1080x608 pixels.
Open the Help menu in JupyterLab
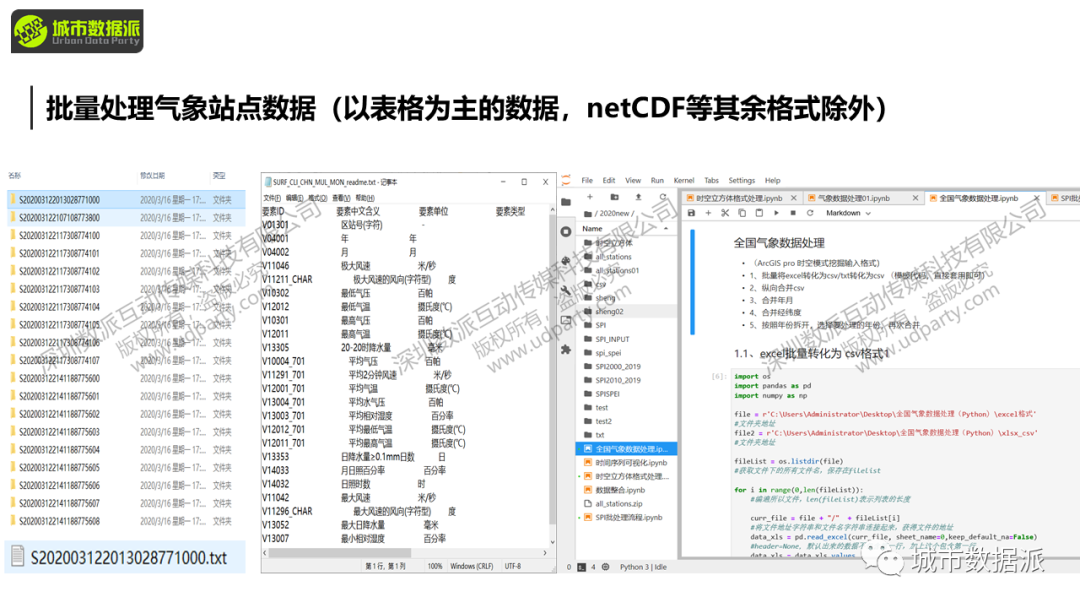[x=773, y=180]
